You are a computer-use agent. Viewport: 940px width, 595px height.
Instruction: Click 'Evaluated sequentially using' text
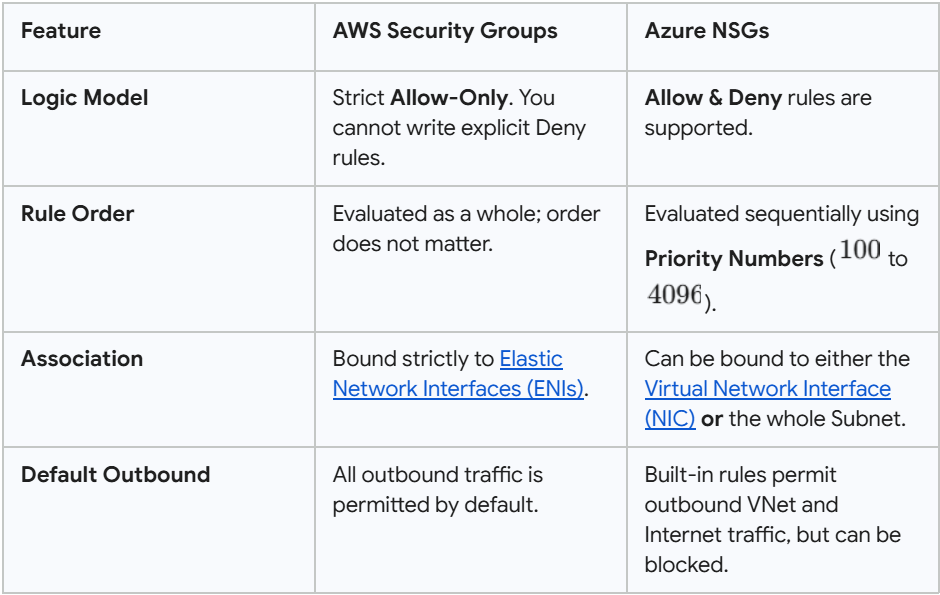click(782, 214)
